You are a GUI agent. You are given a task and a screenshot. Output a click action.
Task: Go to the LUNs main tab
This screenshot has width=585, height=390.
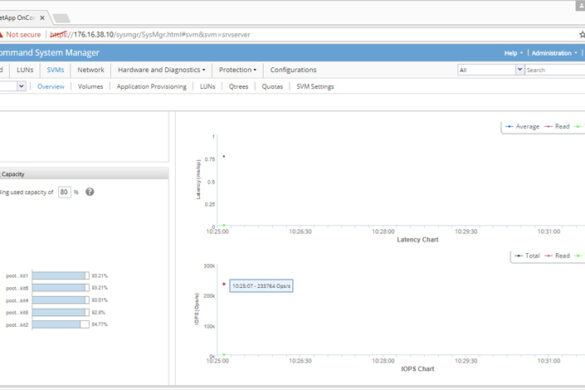25,70
